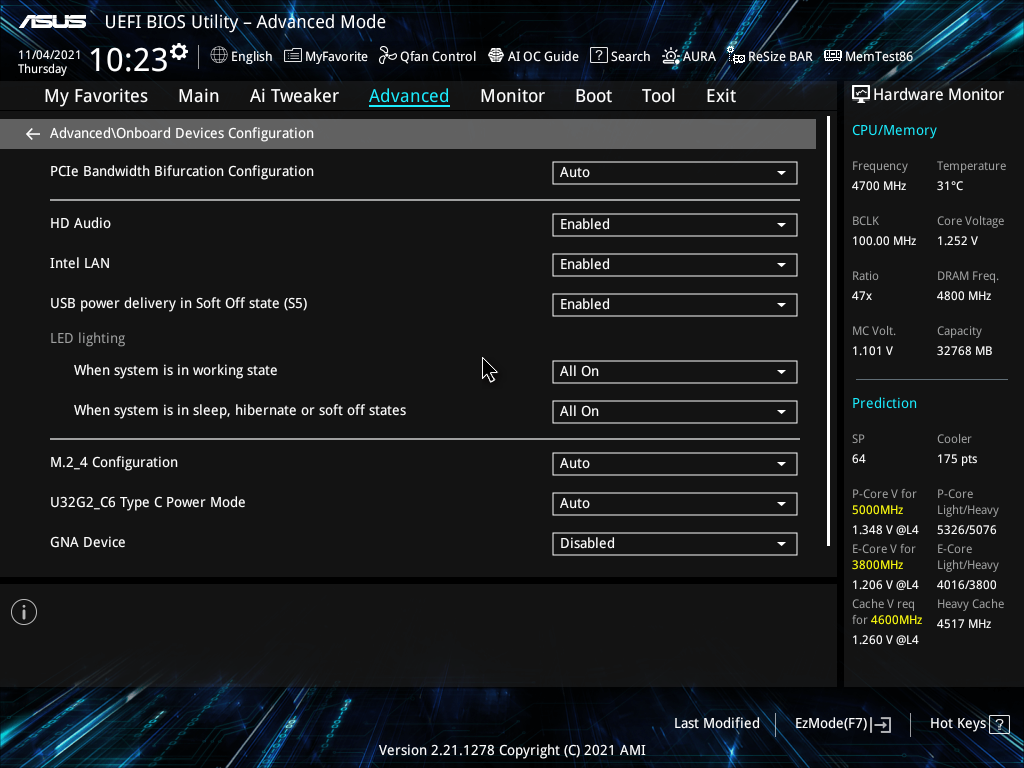
Task: Click the Advanced\Onboard Devices Configuration breadcrumb
Action: 182,133
